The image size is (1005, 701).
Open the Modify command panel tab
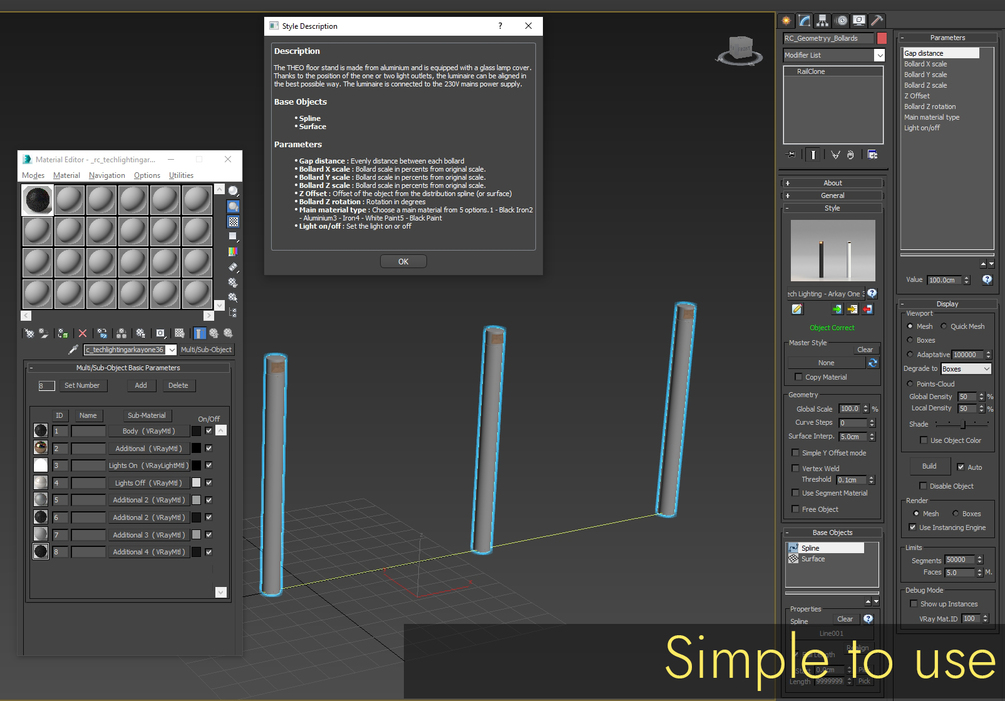tap(804, 21)
